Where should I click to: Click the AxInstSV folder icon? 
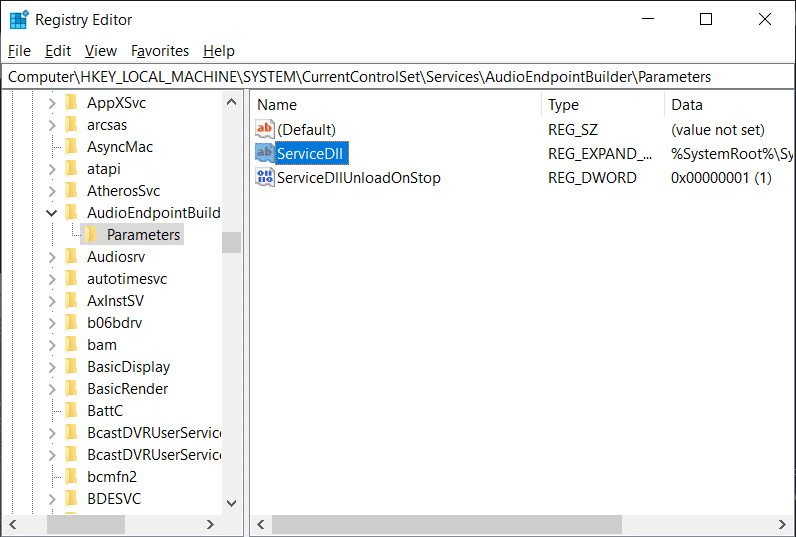point(72,300)
